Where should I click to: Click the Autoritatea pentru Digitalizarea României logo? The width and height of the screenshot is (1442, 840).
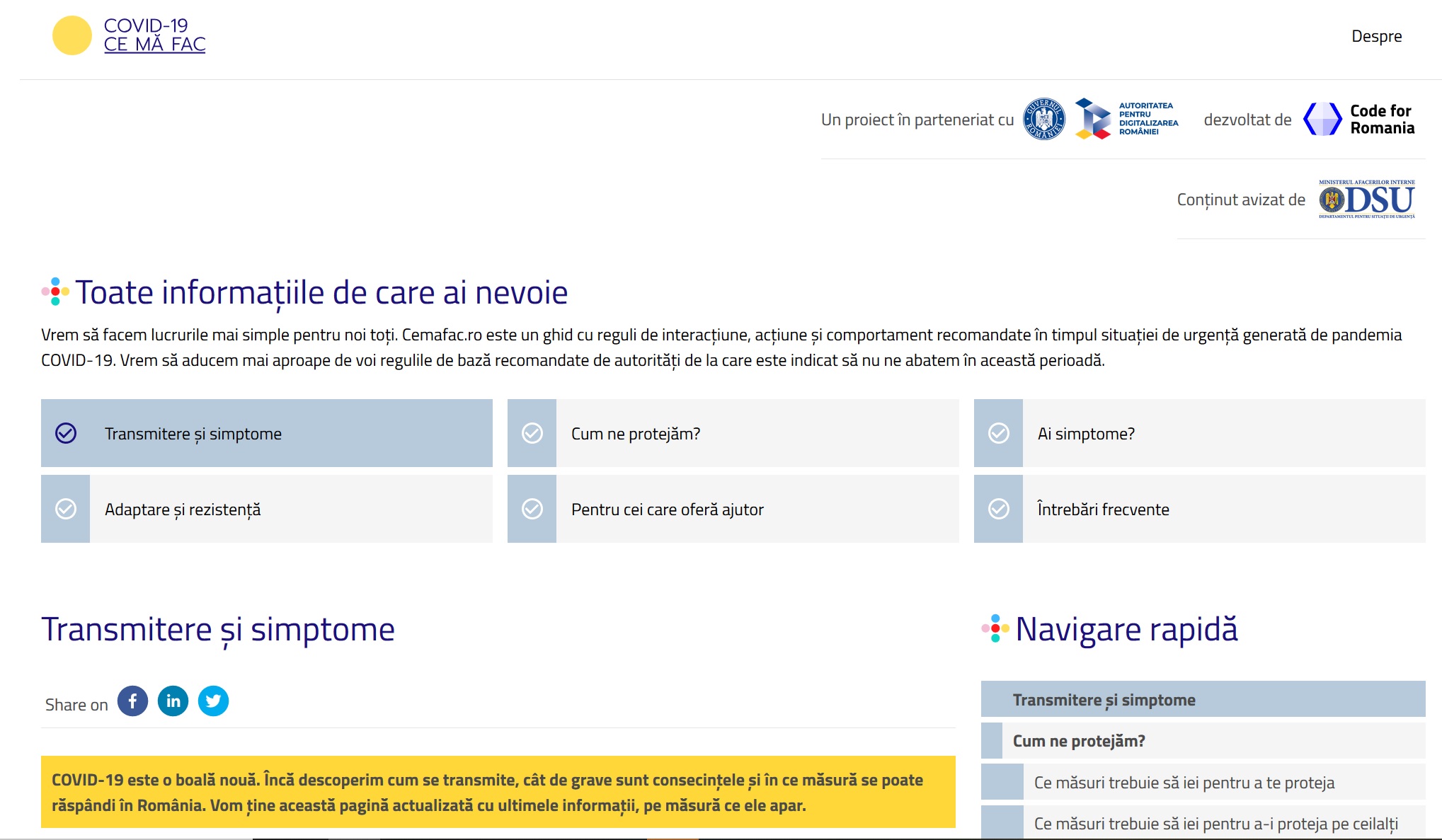(x=1127, y=119)
